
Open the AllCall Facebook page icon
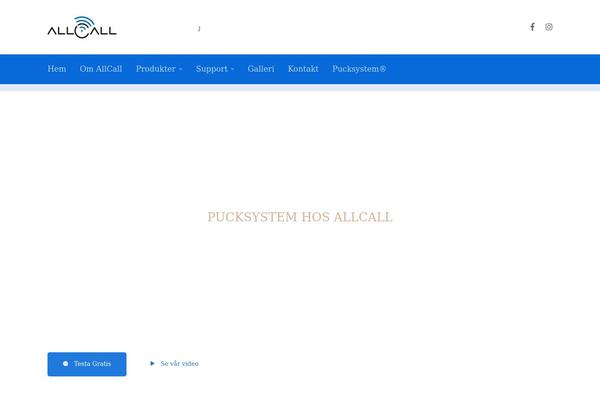point(532,27)
